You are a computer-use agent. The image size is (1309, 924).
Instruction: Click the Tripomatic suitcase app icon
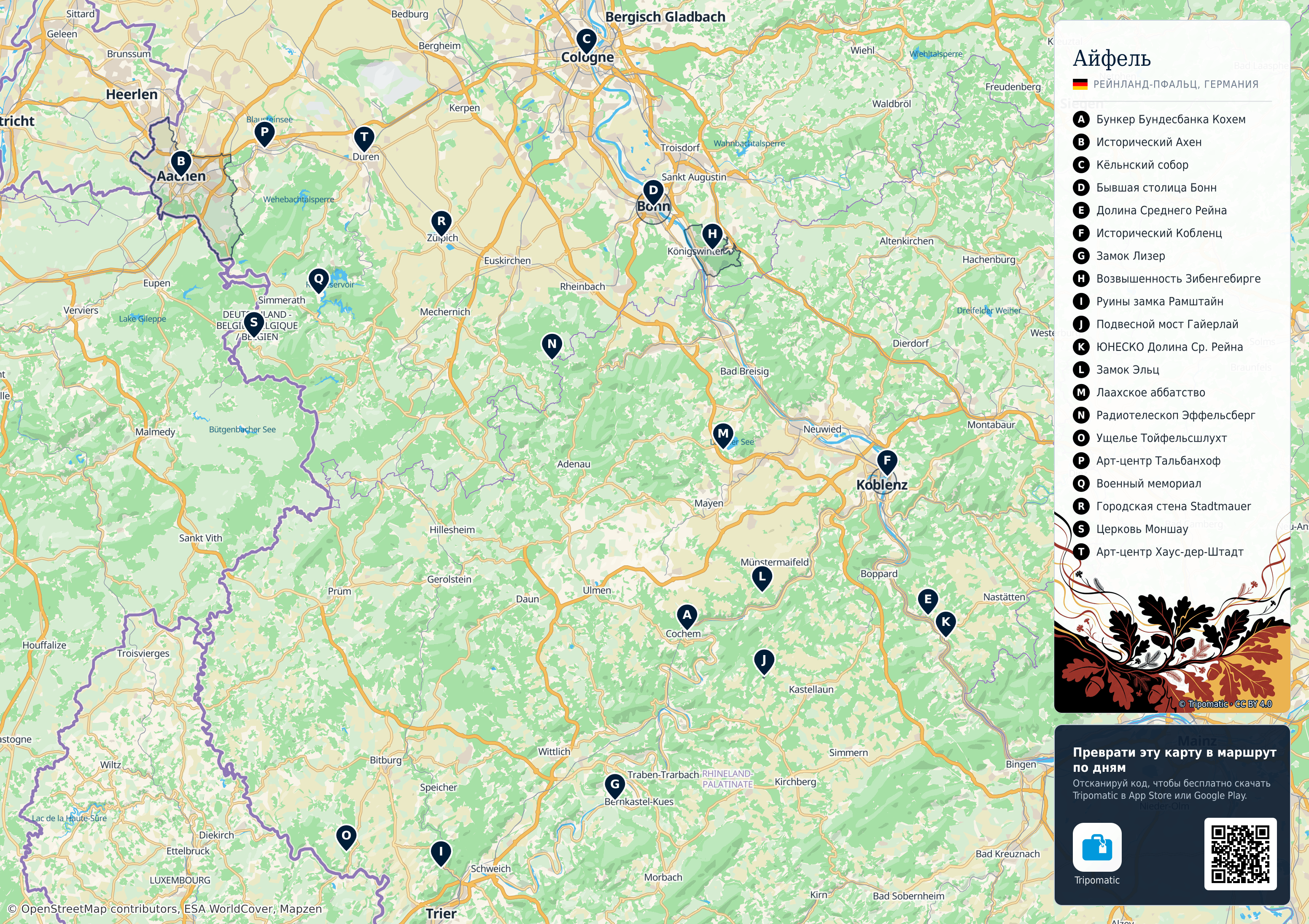click(x=1097, y=847)
